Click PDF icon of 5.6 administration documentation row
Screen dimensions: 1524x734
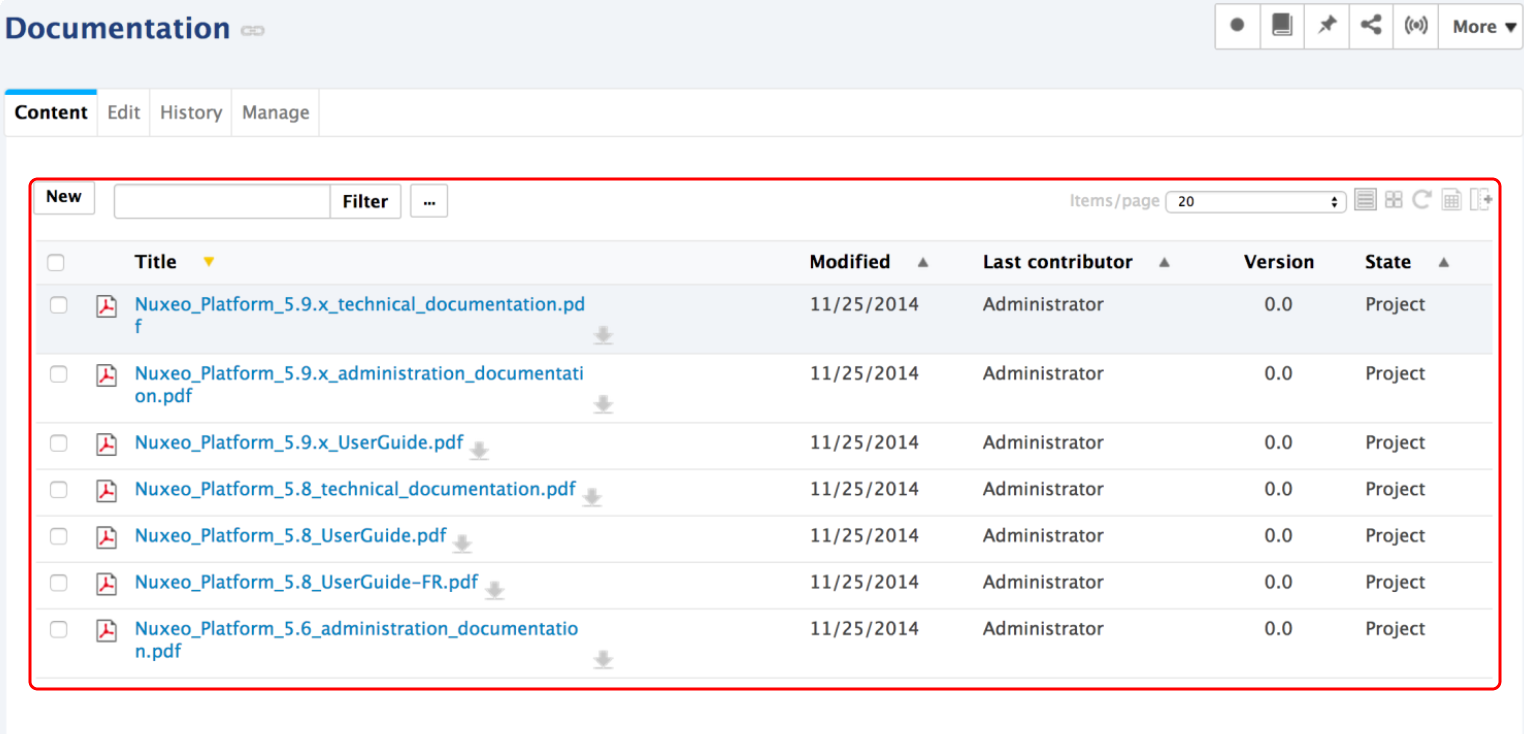tap(107, 630)
